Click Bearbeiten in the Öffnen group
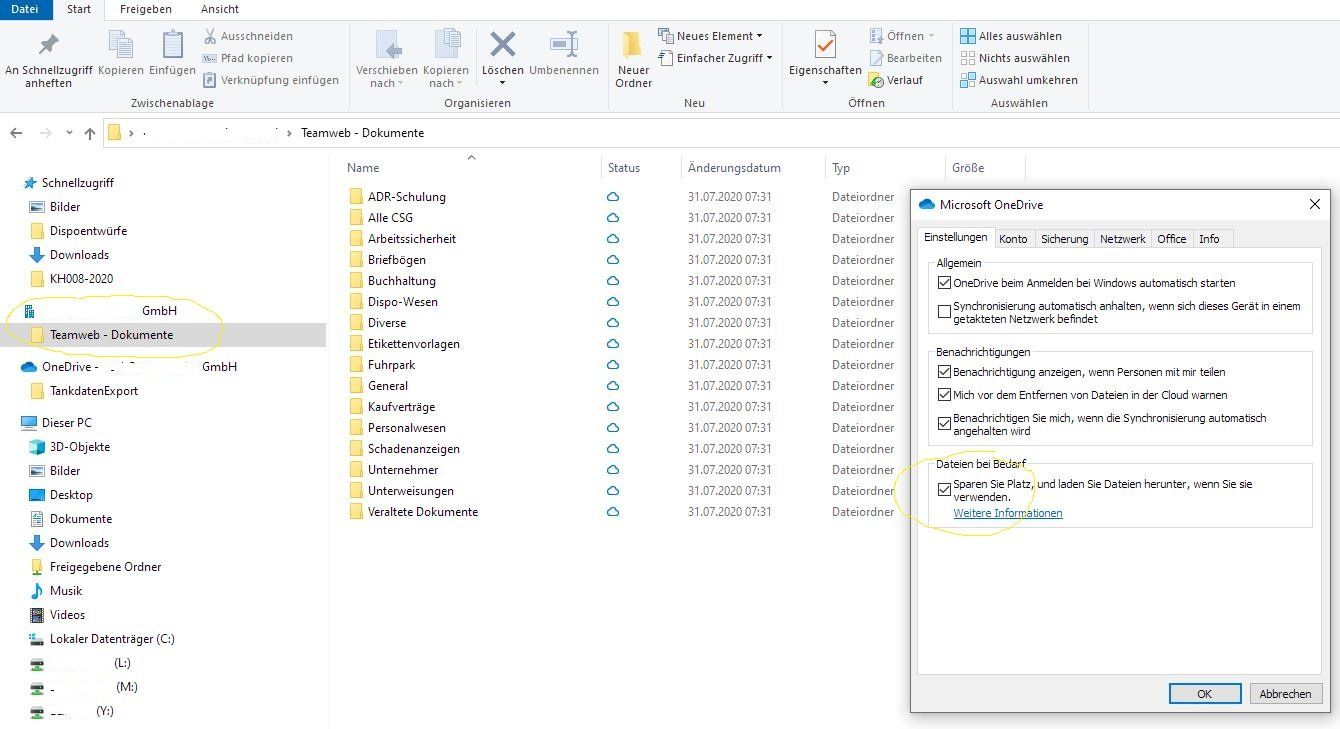This screenshot has height=729, width=1340. pos(905,58)
